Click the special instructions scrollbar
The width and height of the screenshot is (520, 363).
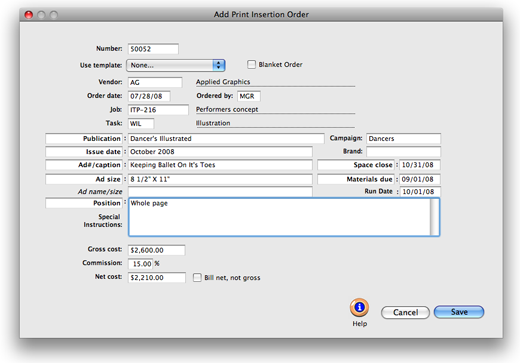[x=435, y=217]
